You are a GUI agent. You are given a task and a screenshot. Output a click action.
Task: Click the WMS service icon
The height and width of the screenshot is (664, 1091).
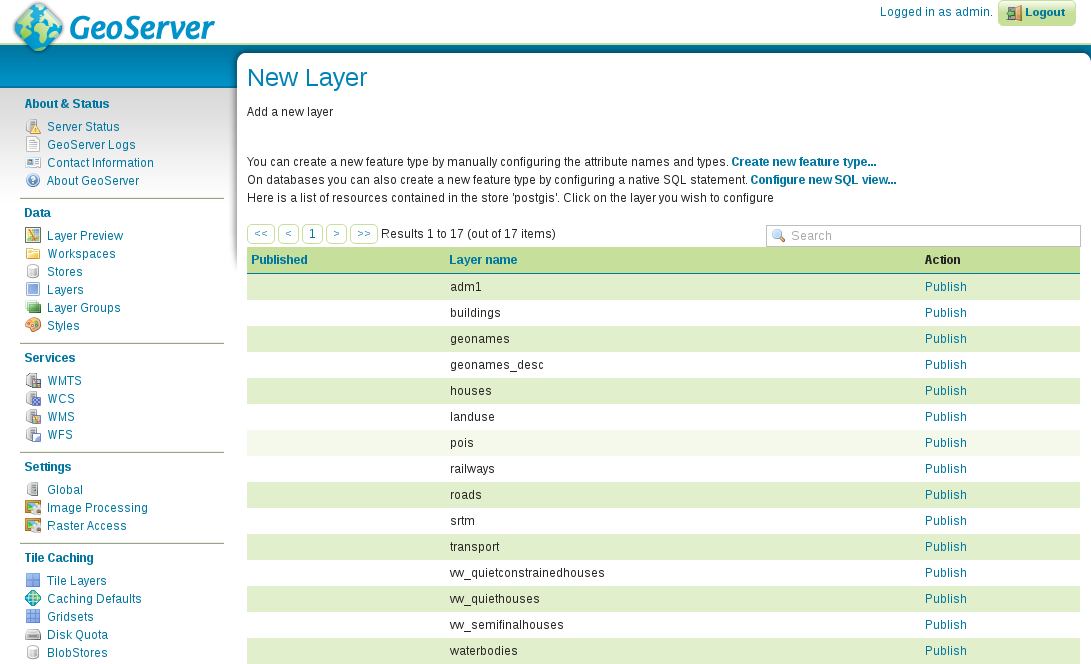[33, 417]
